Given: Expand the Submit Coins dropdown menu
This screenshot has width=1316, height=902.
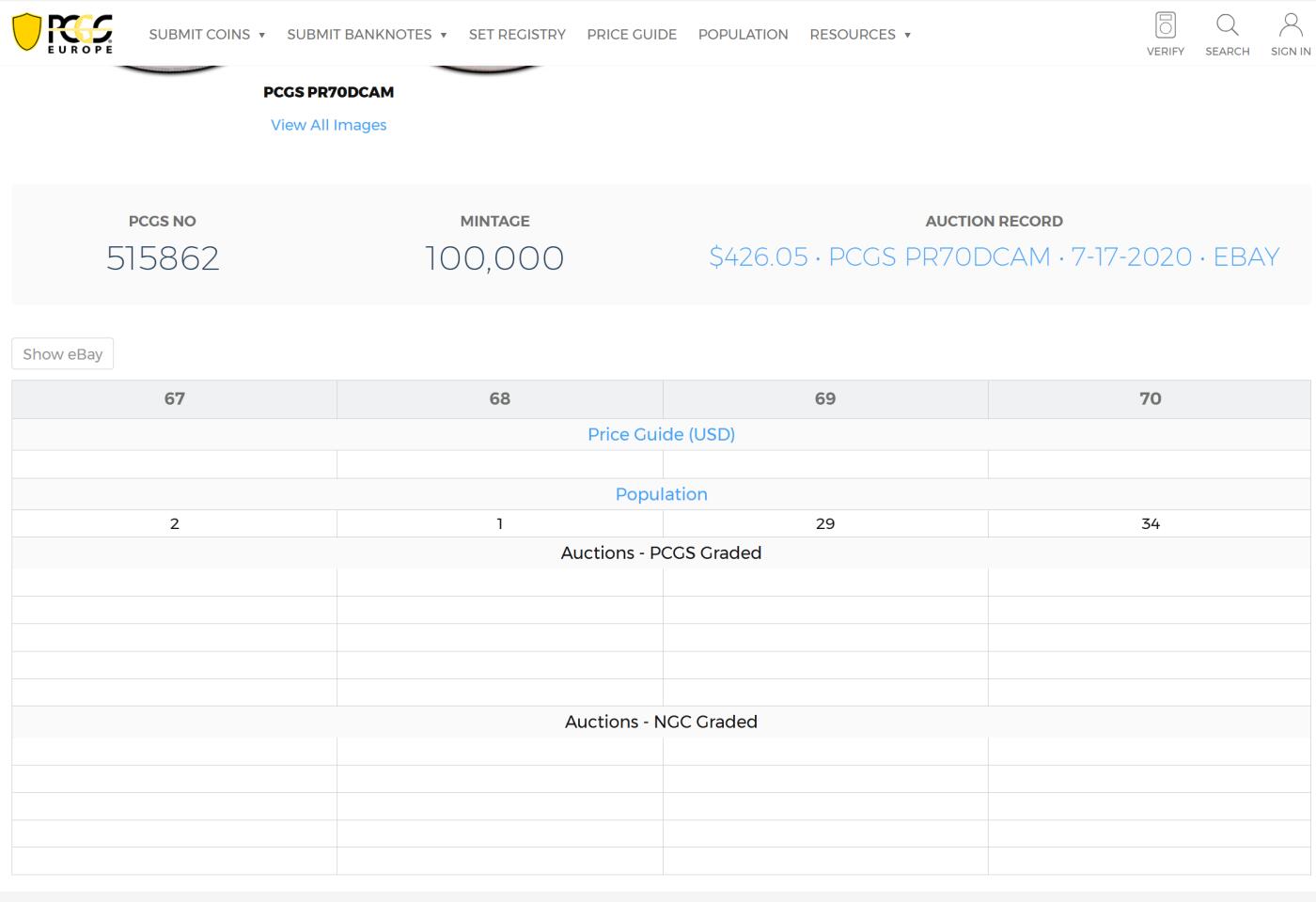Looking at the screenshot, I should coord(207,35).
